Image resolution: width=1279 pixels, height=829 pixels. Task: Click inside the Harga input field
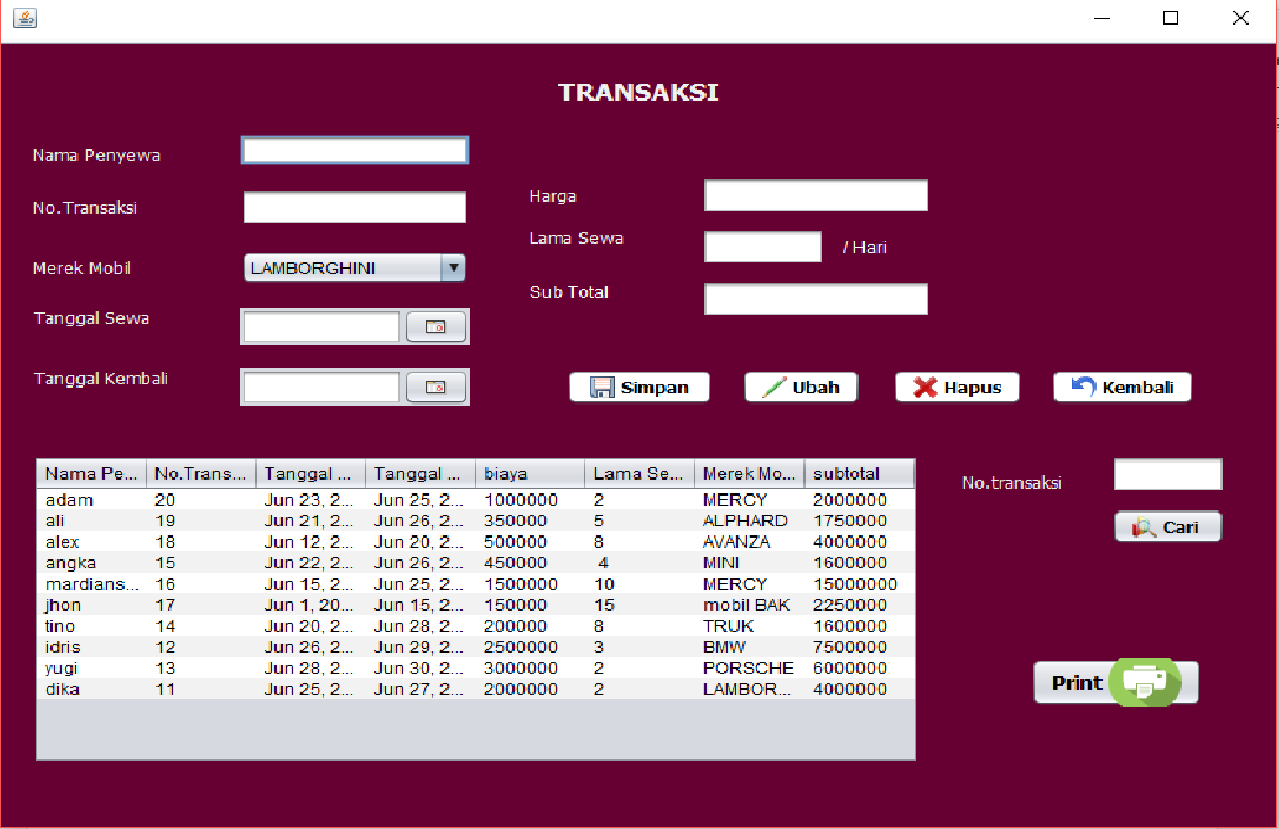(x=815, y=194)
